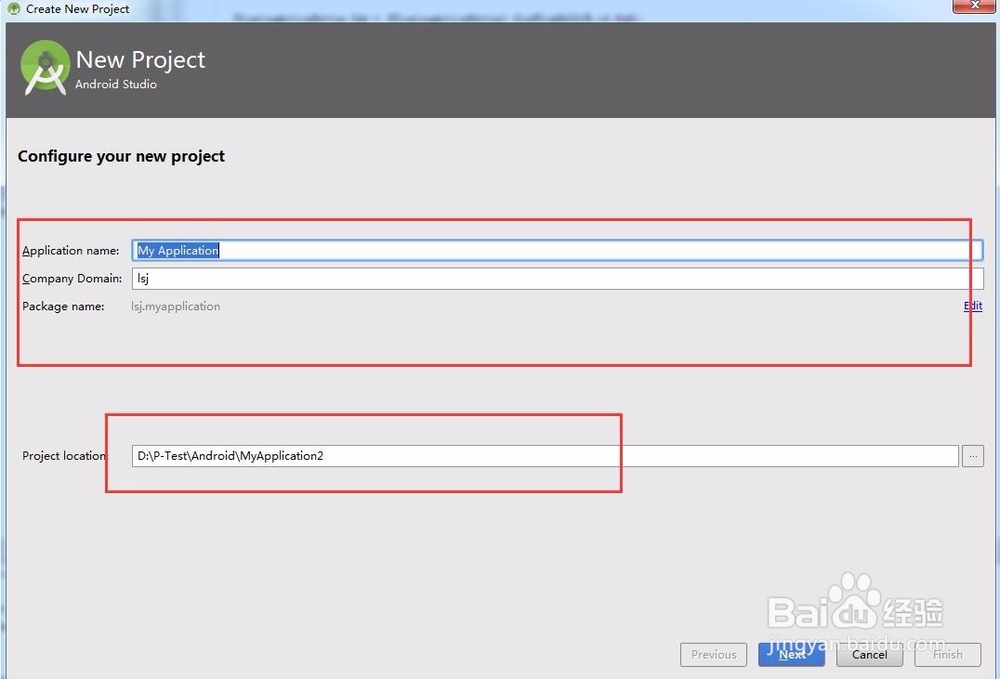Click the Project location label

pos(65,456)
